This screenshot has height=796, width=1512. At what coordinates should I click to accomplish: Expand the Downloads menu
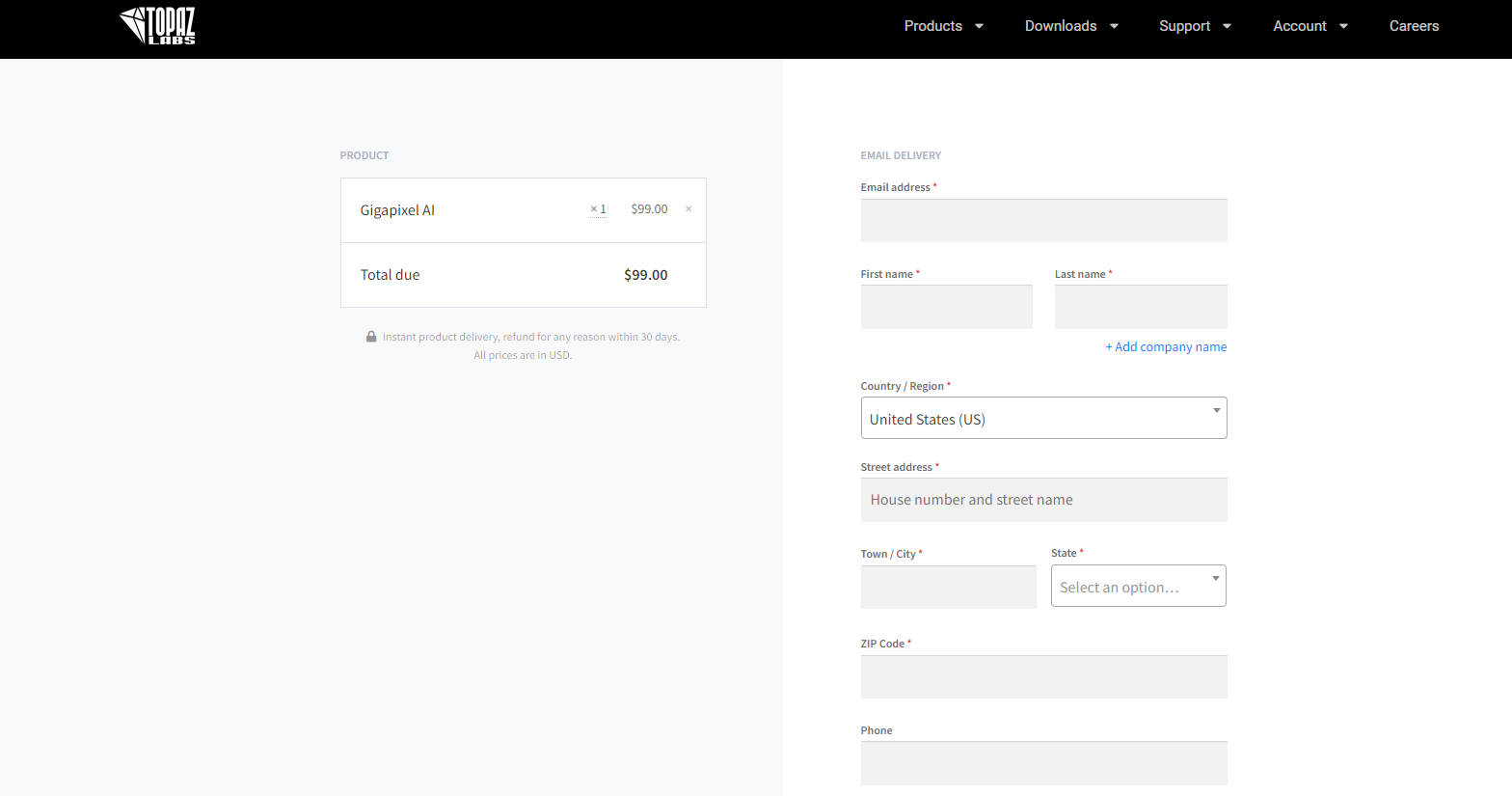1070,26
